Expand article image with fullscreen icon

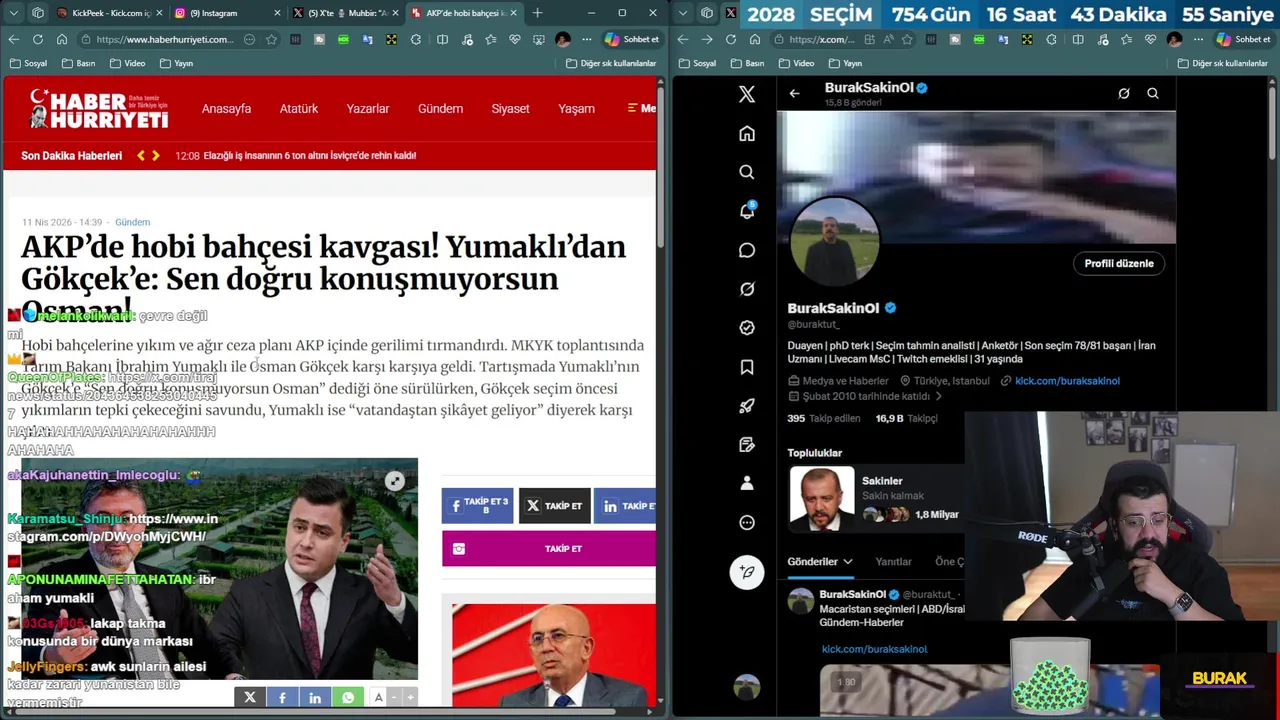tap(395, 481)
